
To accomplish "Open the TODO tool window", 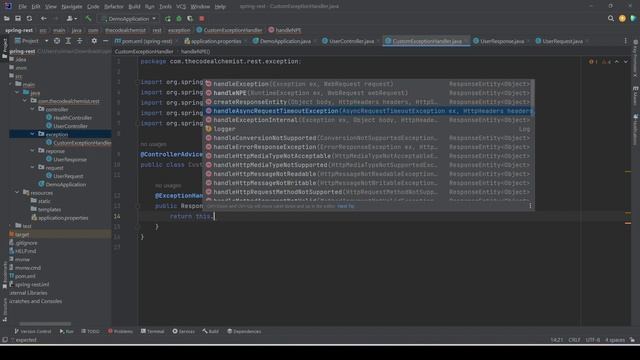I will pyautogui.click(x=90, y=331).
